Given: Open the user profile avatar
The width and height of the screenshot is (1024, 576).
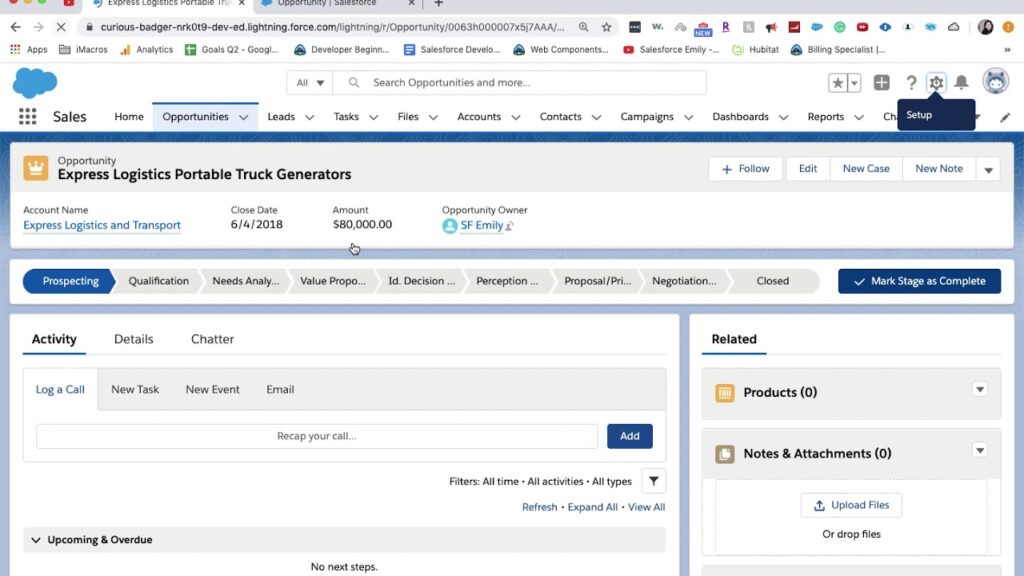Looking at the screenshot, I should 995,82.
